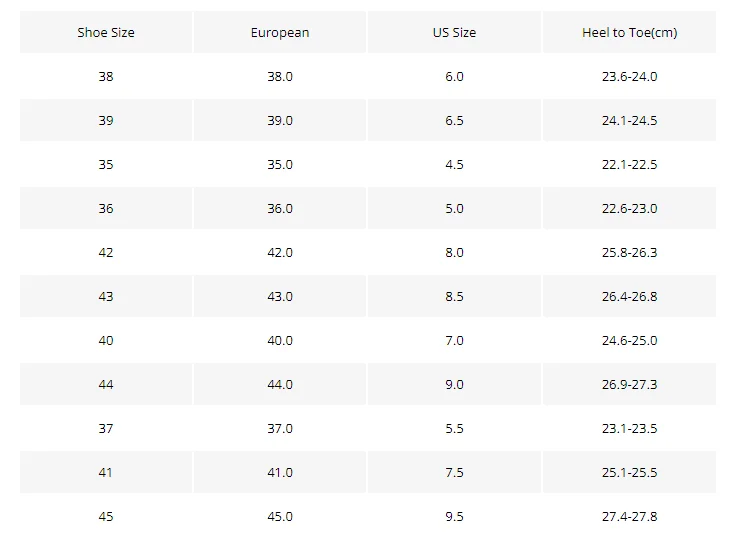Click the Heel to Toe(cm) header
The image size is (735, 542).
click(x=630, y=32)
